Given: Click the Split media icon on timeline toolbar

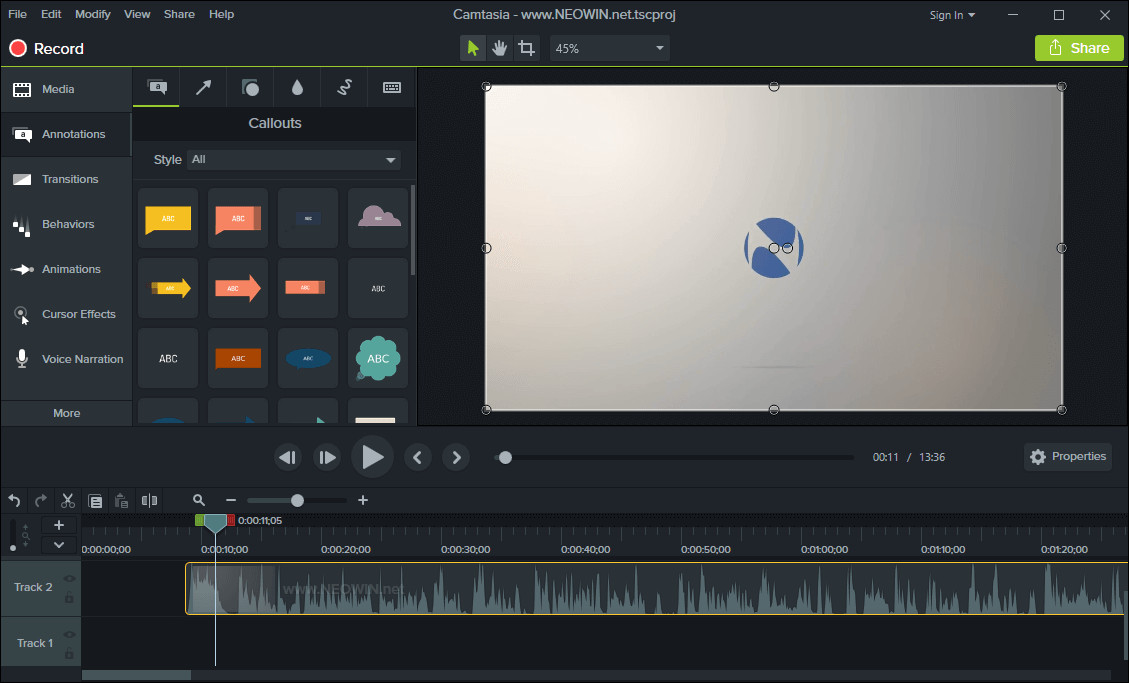Looking at the screenshot, I should tap(147, 500).
